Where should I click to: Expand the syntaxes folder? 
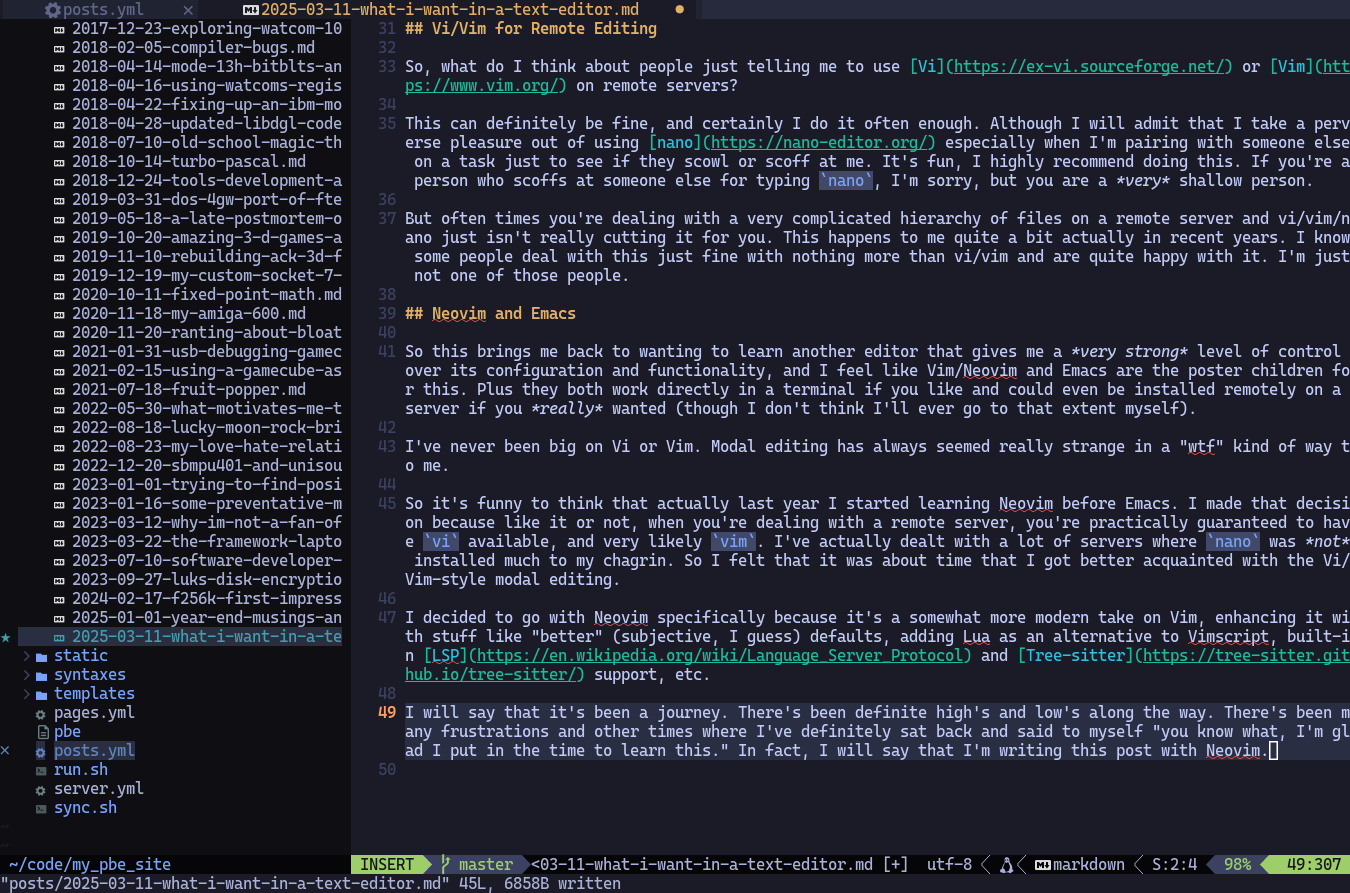coord(26,675)
